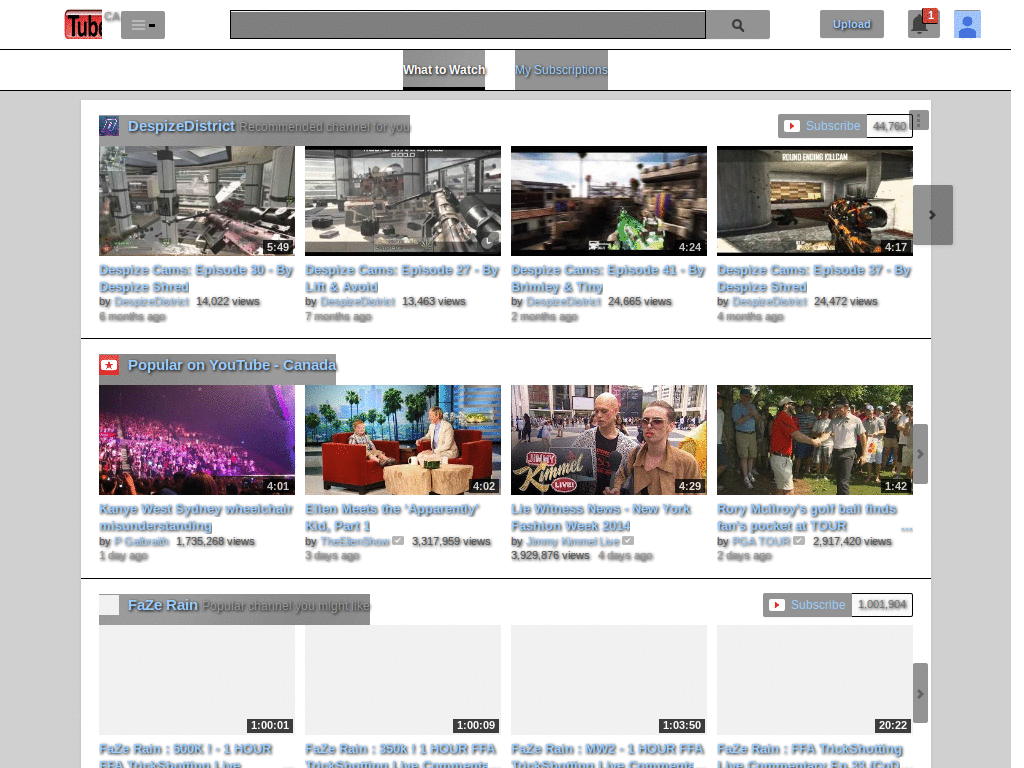Click the 44,760 subscriber count
The width and height of the screenshot is (1024, 768).
point(889,126)
